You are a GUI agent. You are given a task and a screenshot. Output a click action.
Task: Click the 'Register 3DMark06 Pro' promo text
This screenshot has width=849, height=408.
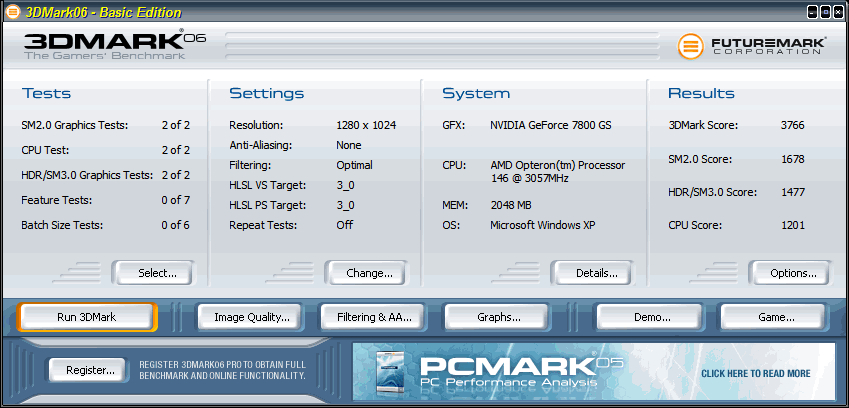(x=223, y=370)
